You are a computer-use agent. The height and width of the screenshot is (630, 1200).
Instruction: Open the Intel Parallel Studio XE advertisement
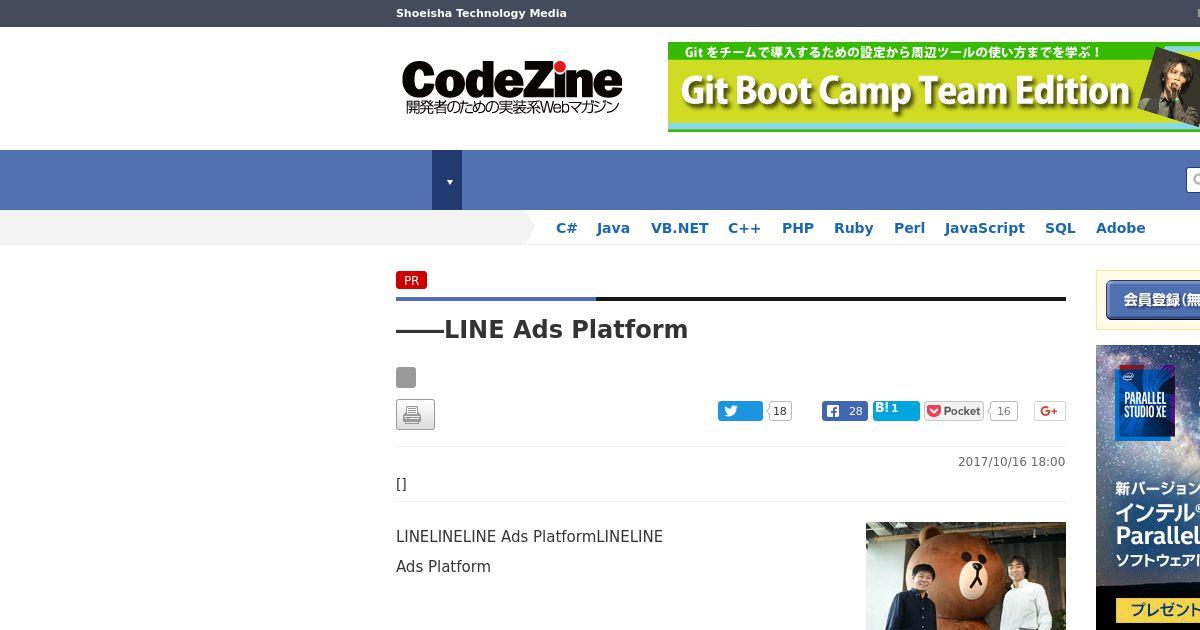tap(1148, 487)
